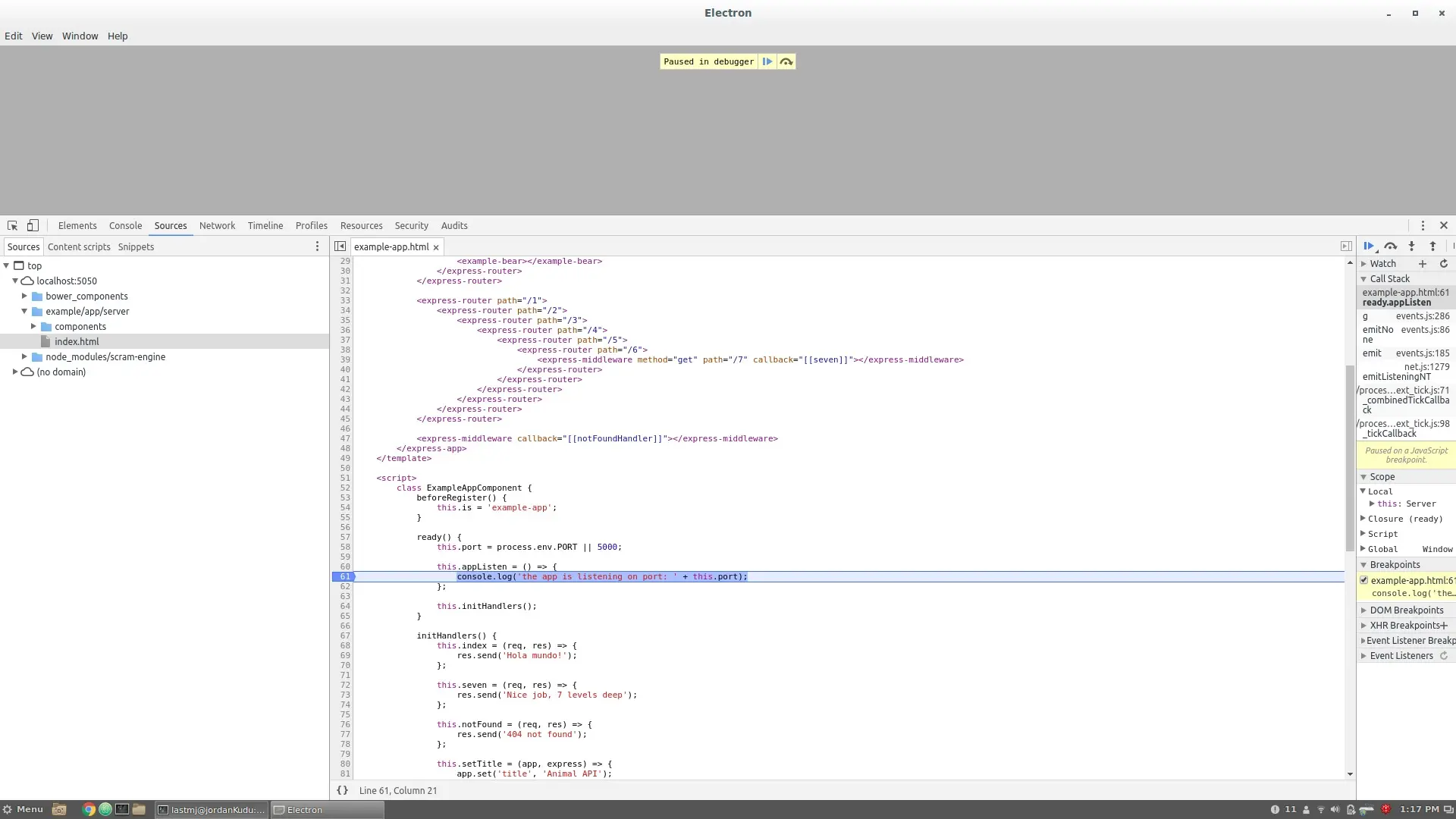Select the inspect element picker icon
The height and width of the screenshot is (819, 1456).
pos(12,226)
